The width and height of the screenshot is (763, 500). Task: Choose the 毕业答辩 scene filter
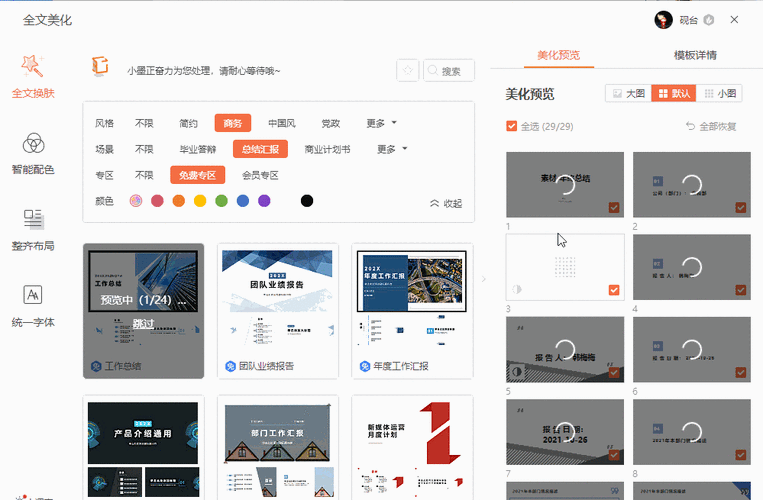click(198, 149)
